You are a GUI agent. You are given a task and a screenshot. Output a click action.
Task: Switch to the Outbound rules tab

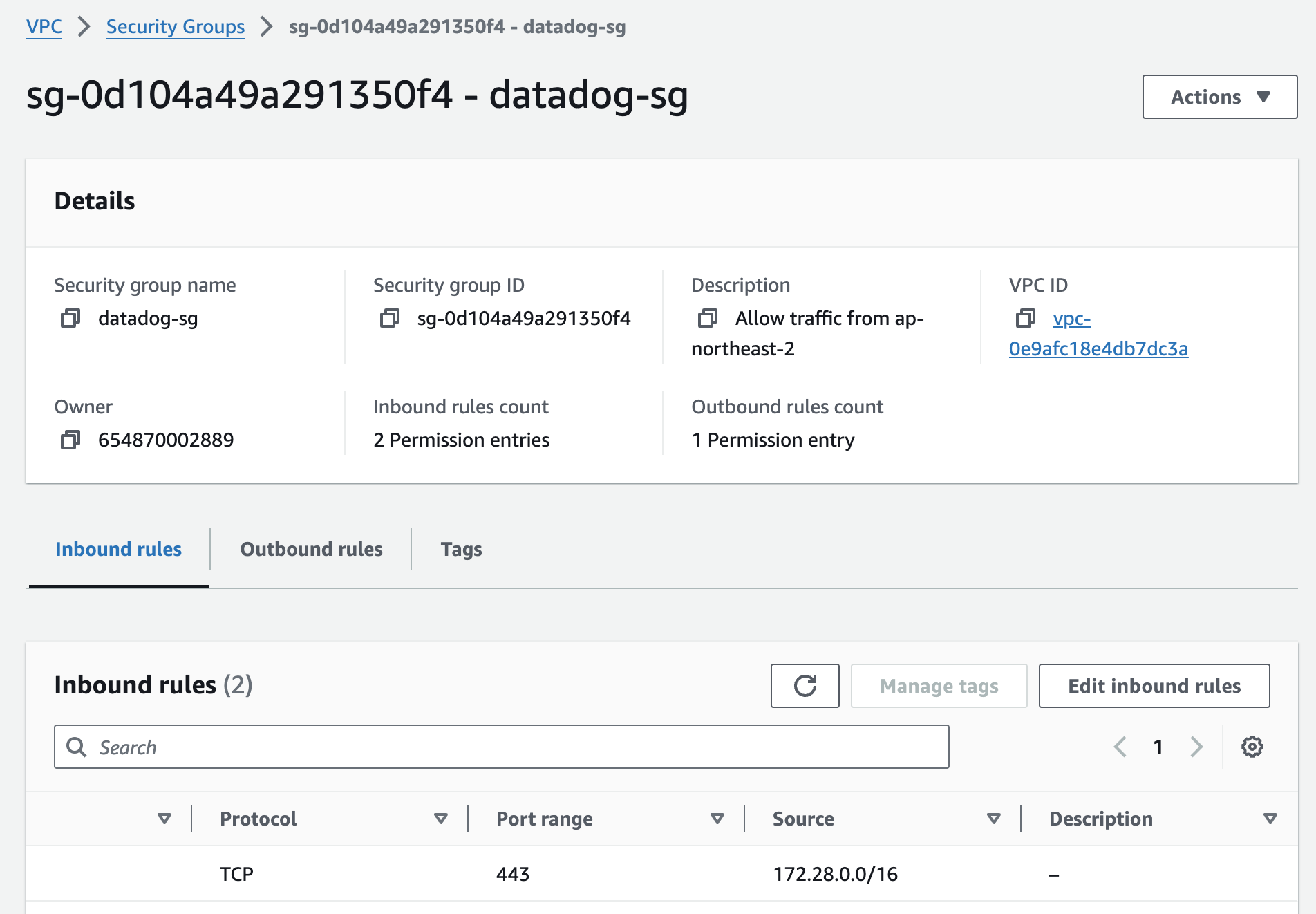(311, 549)
